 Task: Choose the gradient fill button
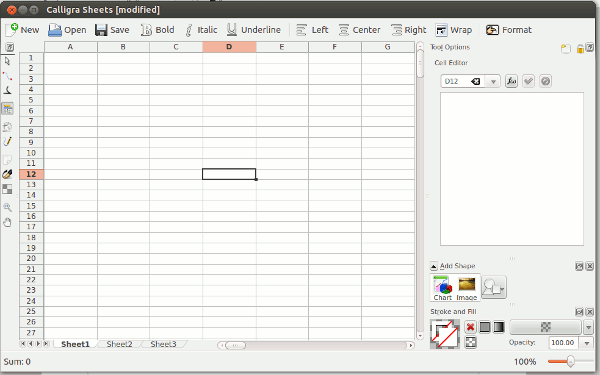tap(499, 327)
